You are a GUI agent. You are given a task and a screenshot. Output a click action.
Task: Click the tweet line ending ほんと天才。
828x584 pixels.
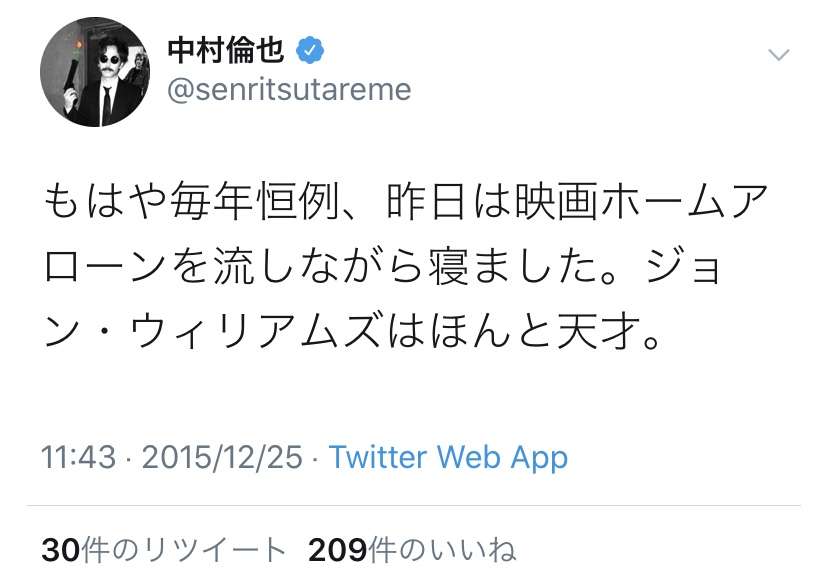coord(352,332)
